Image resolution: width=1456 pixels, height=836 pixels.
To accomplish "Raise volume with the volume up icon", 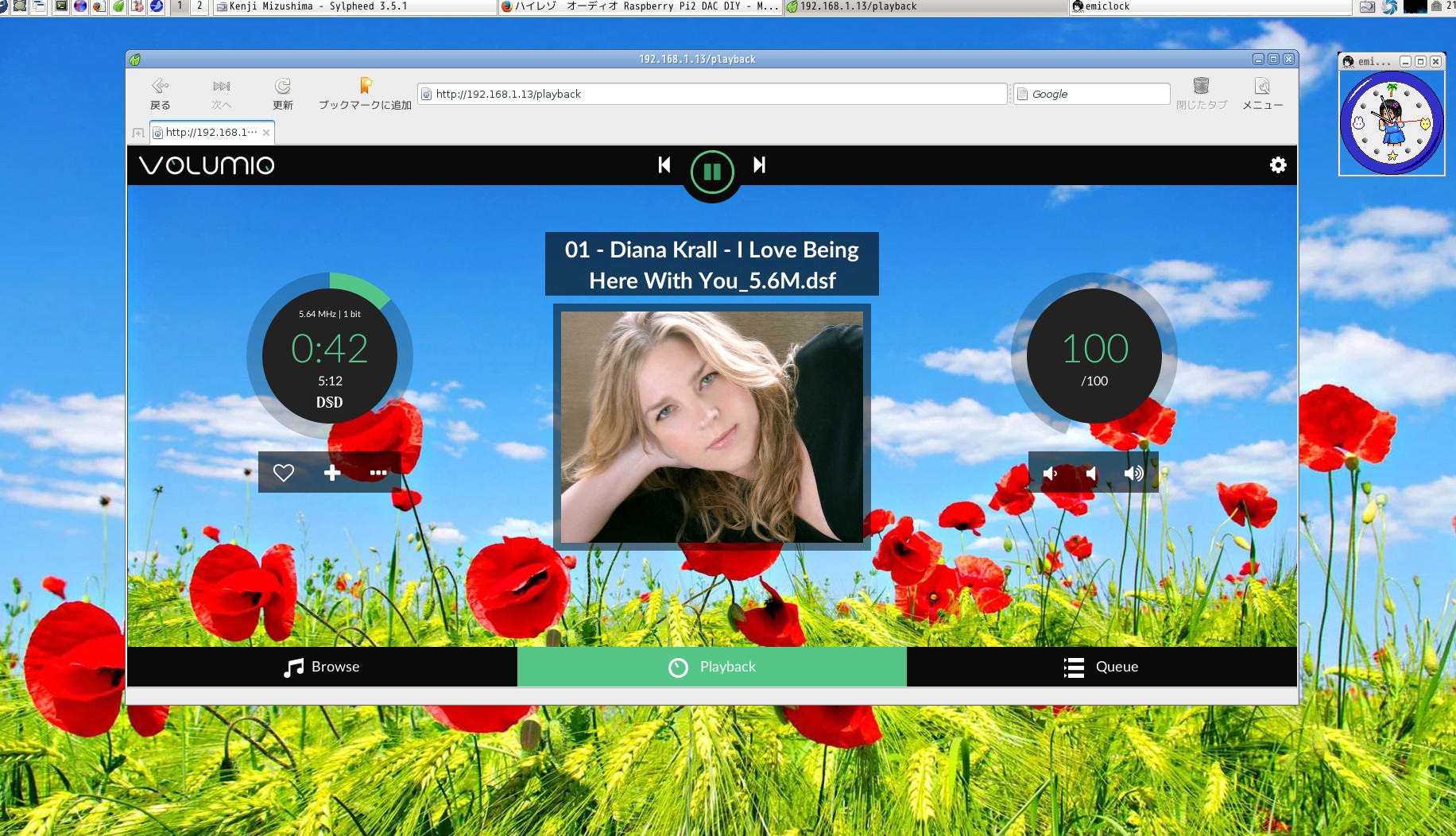I will coord(1133,474).
